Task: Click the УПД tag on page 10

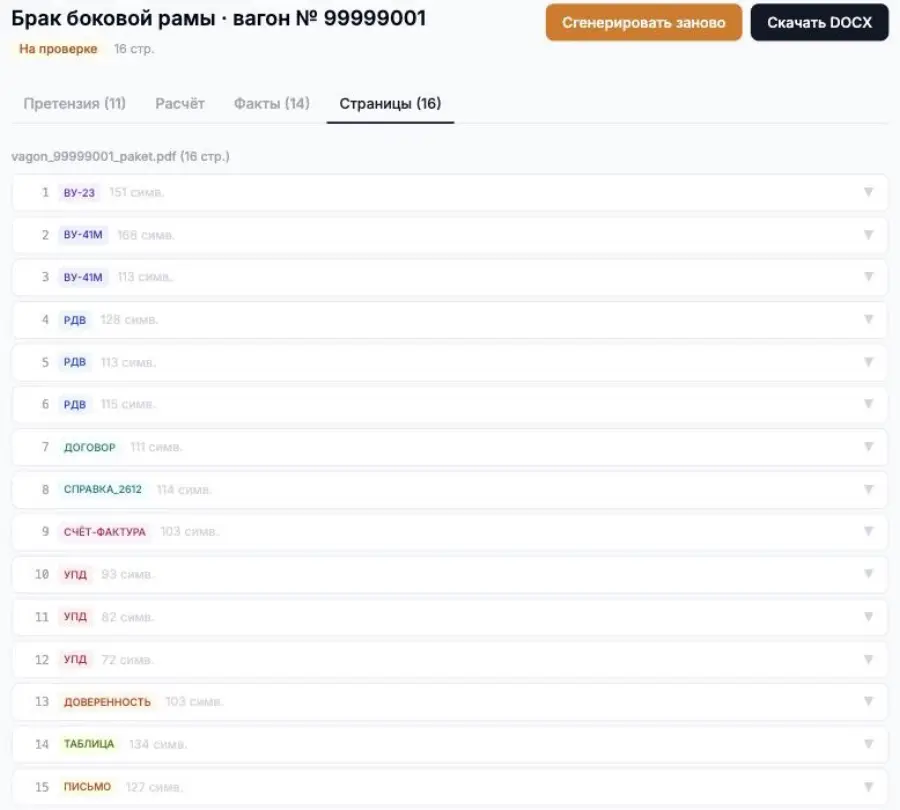Action: pos(75,575)
